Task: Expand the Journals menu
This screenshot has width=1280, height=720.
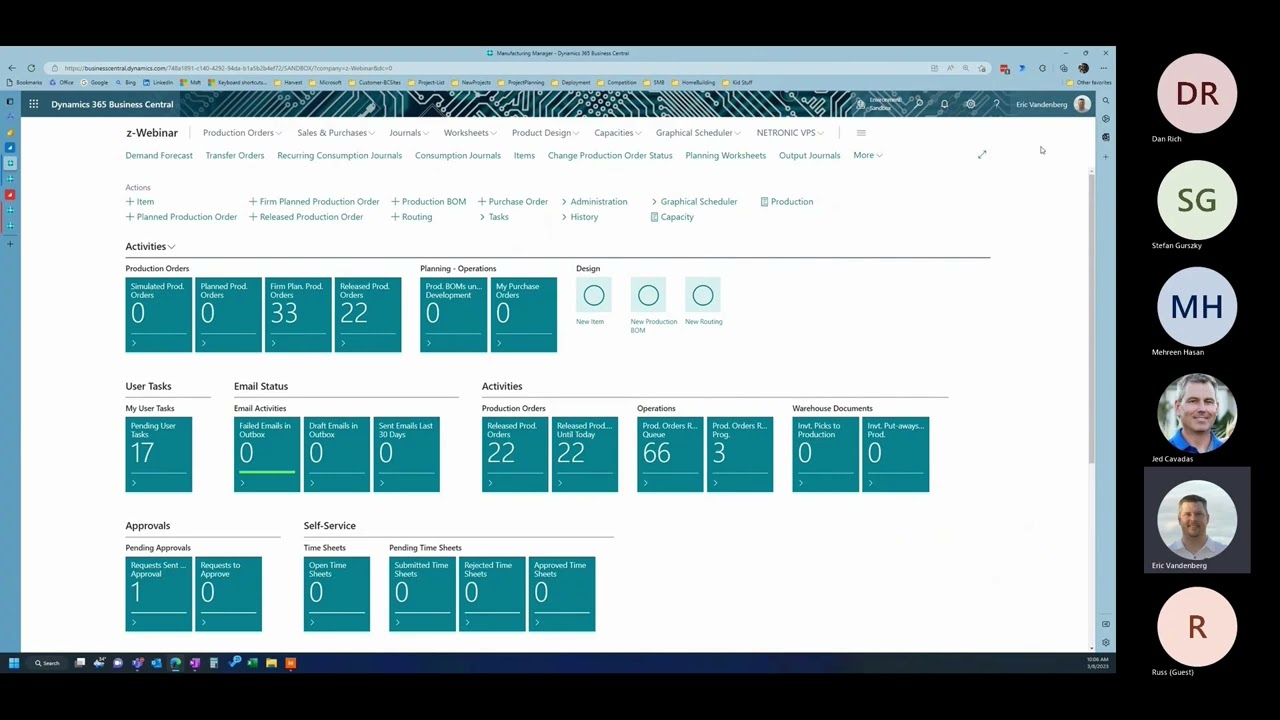Action: pyautogui.click(x=409, y=133)
